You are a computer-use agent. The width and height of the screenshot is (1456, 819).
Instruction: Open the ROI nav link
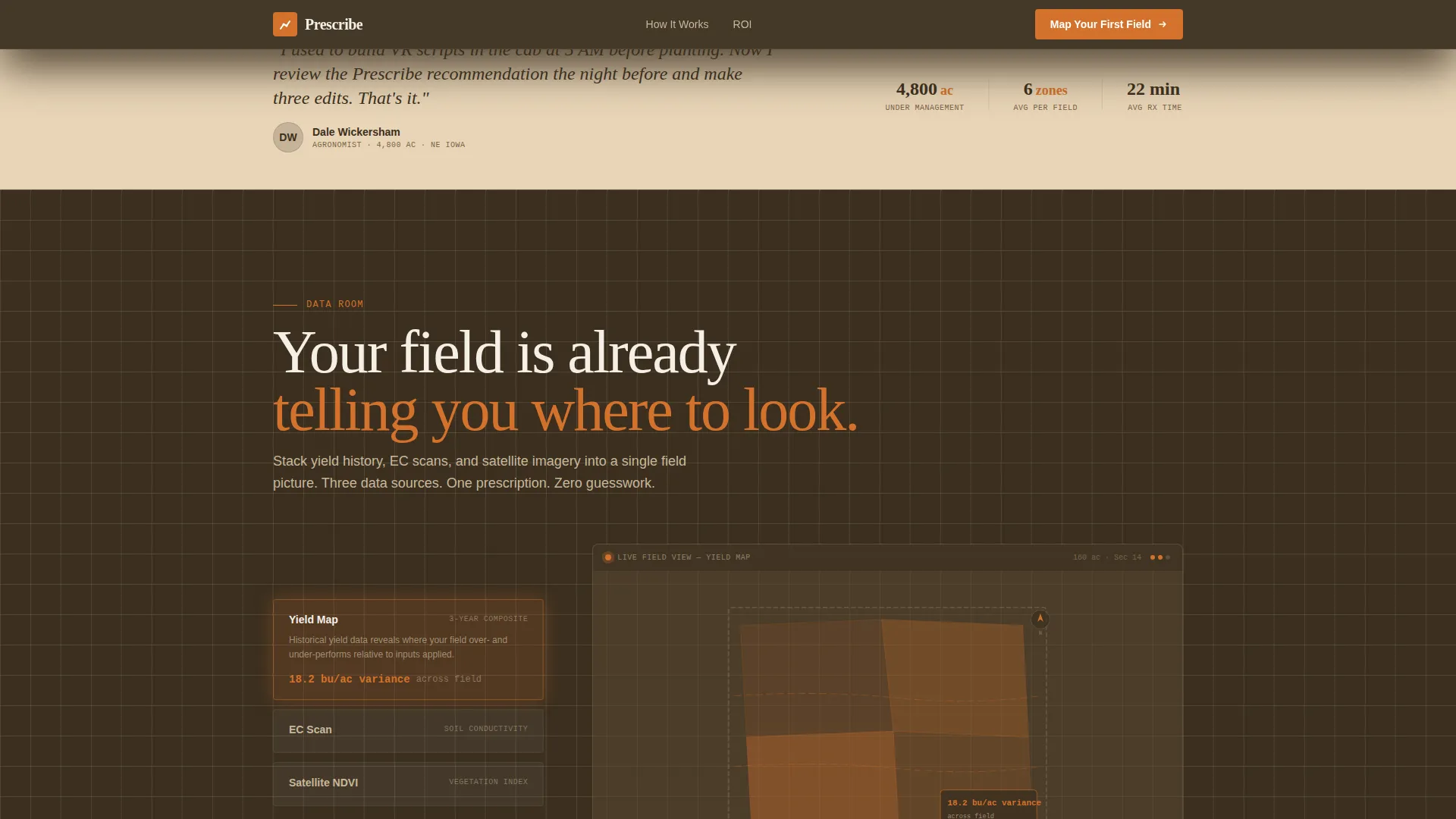click(x=742, y=24)
